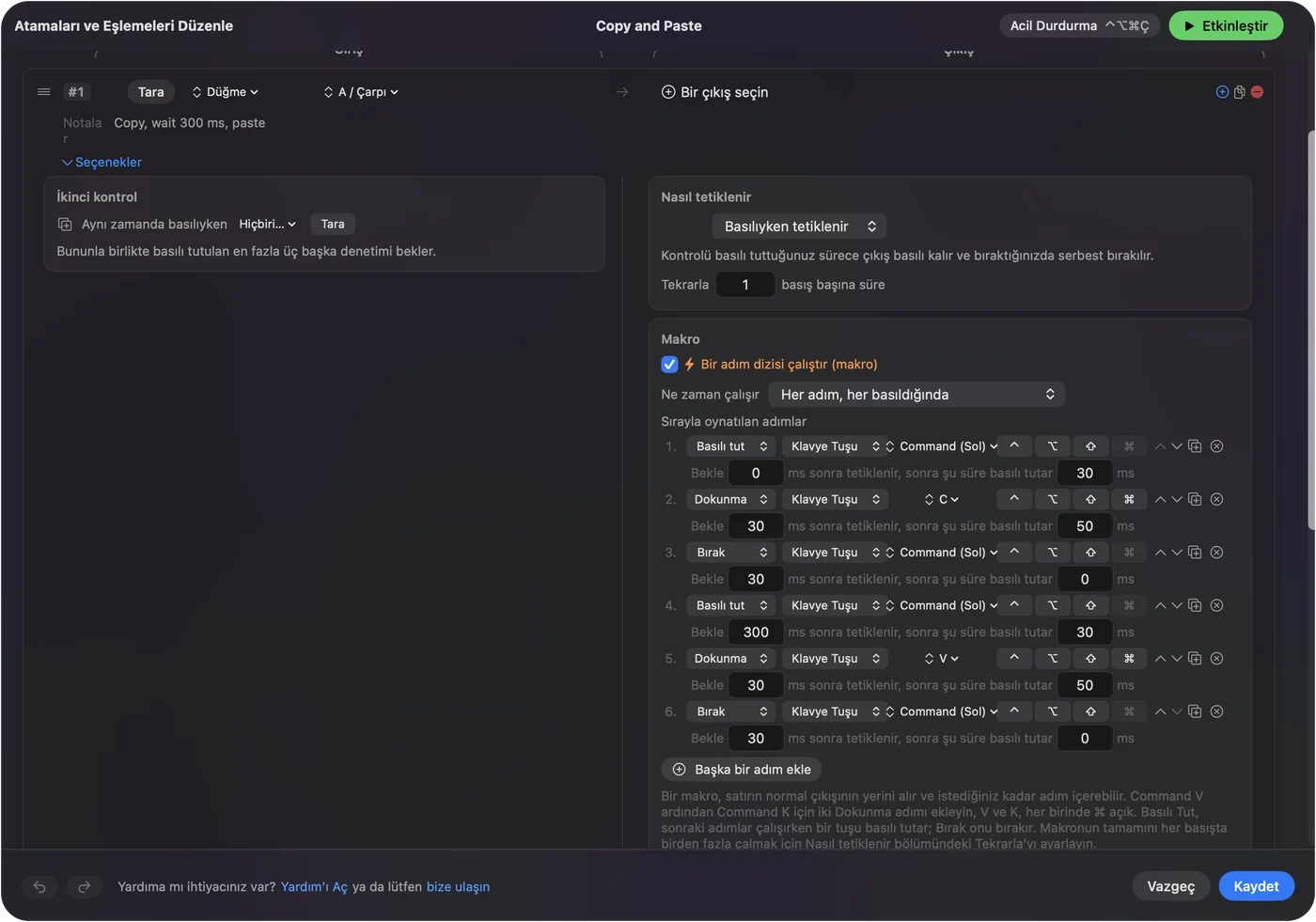Image resolution: width=1316 pixels, height=922 pixels.
Task: Open the Düğme input type dropdown
Action: click(226, 92)
